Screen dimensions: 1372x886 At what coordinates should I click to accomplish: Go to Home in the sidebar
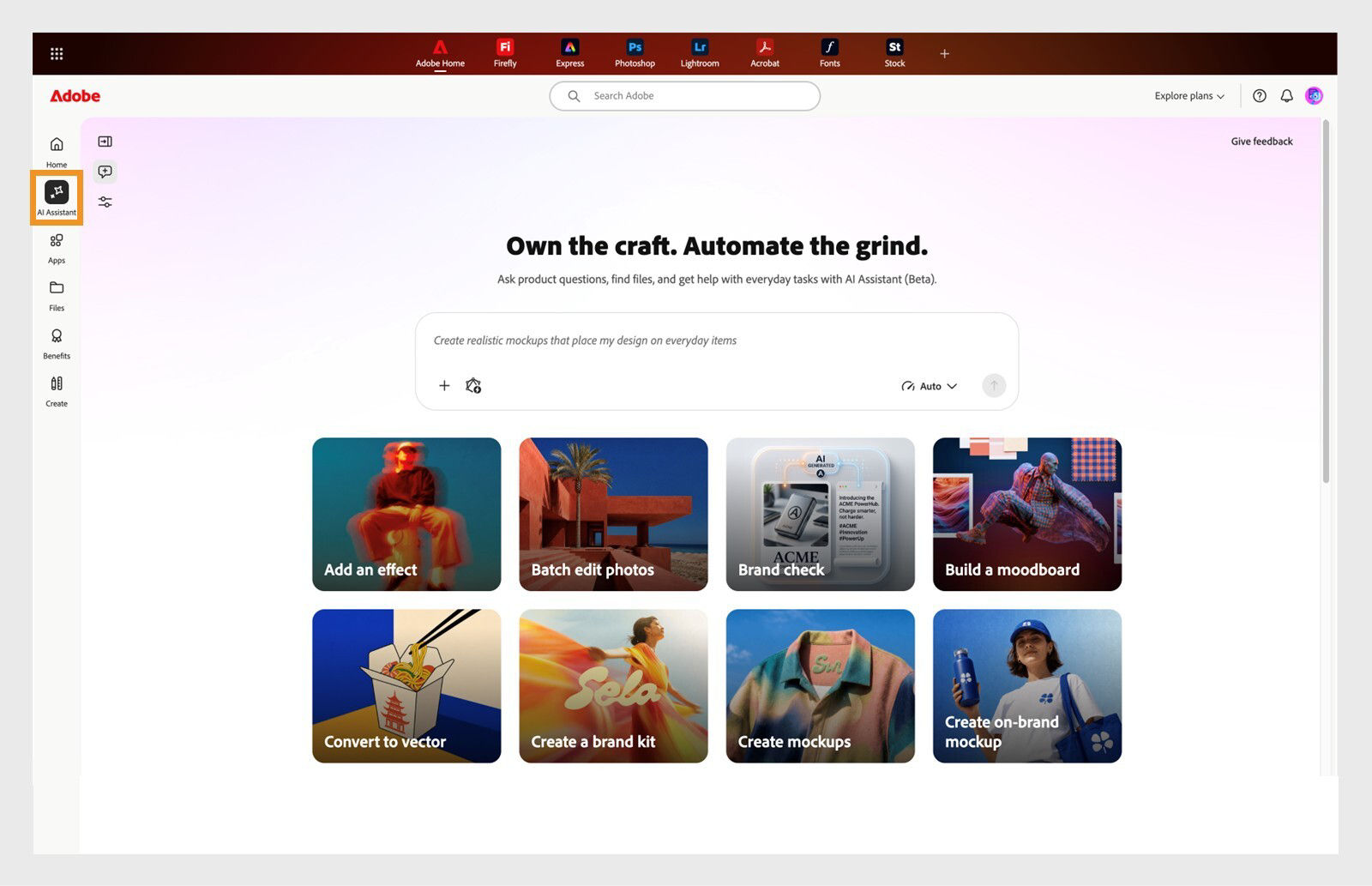pyautogui.click(x=57, y=152)
